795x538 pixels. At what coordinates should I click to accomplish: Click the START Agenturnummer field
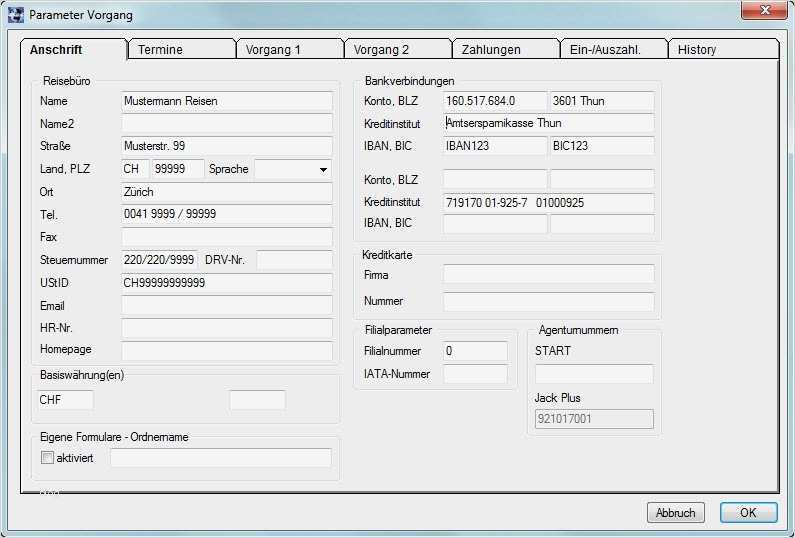[594, 374]
